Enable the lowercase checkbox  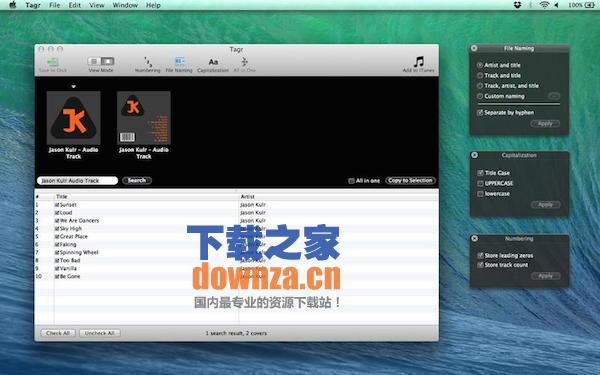(480, 194)
